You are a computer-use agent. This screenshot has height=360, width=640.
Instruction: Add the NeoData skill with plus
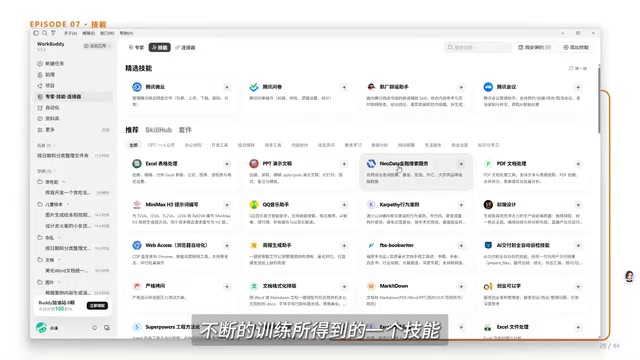coord(461,164)
